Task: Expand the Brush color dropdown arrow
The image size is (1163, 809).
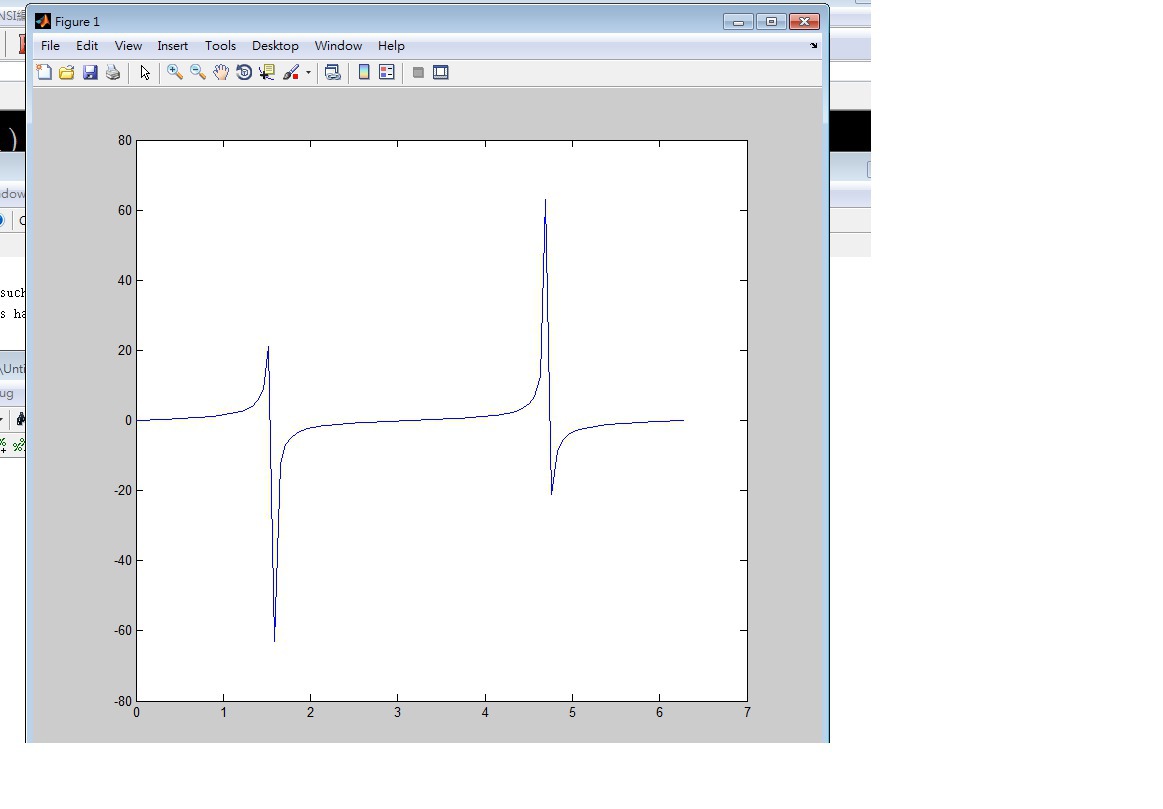Action: click(308, 72)
